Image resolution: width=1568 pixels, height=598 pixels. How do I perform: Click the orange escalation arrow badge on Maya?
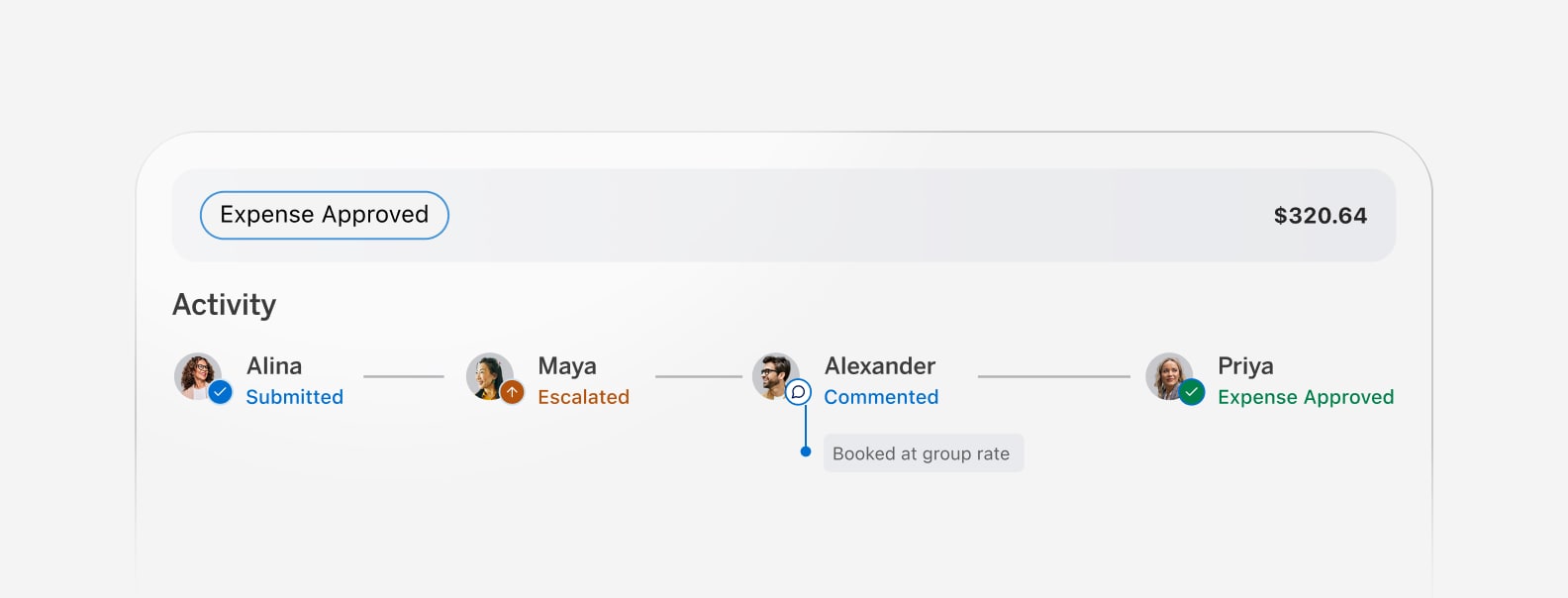pyautogui.click(x=512, y=393)
